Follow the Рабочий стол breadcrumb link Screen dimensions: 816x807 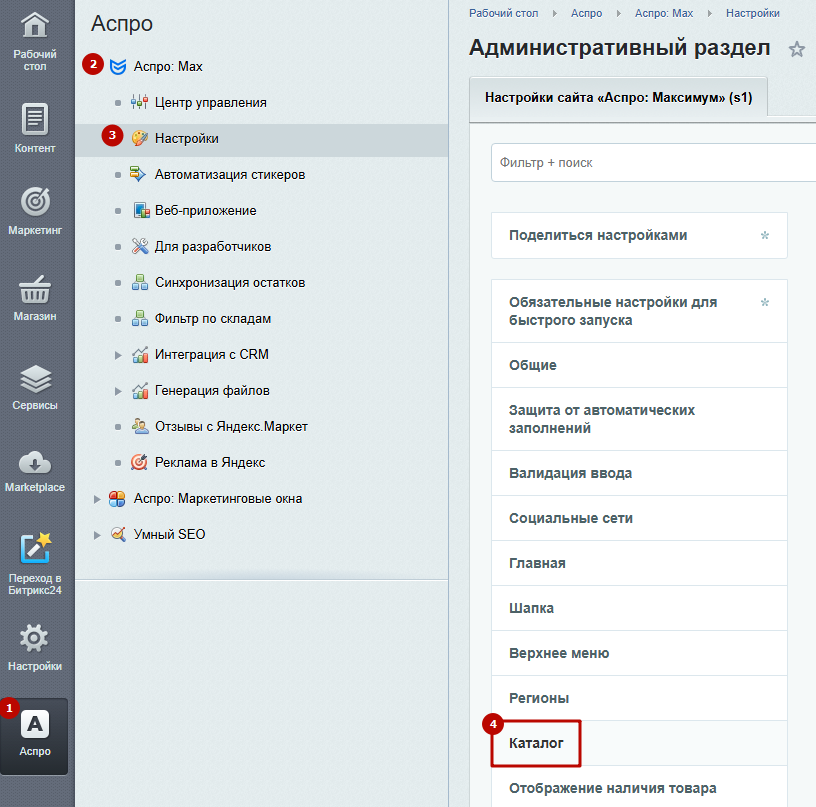pos(503,13)
